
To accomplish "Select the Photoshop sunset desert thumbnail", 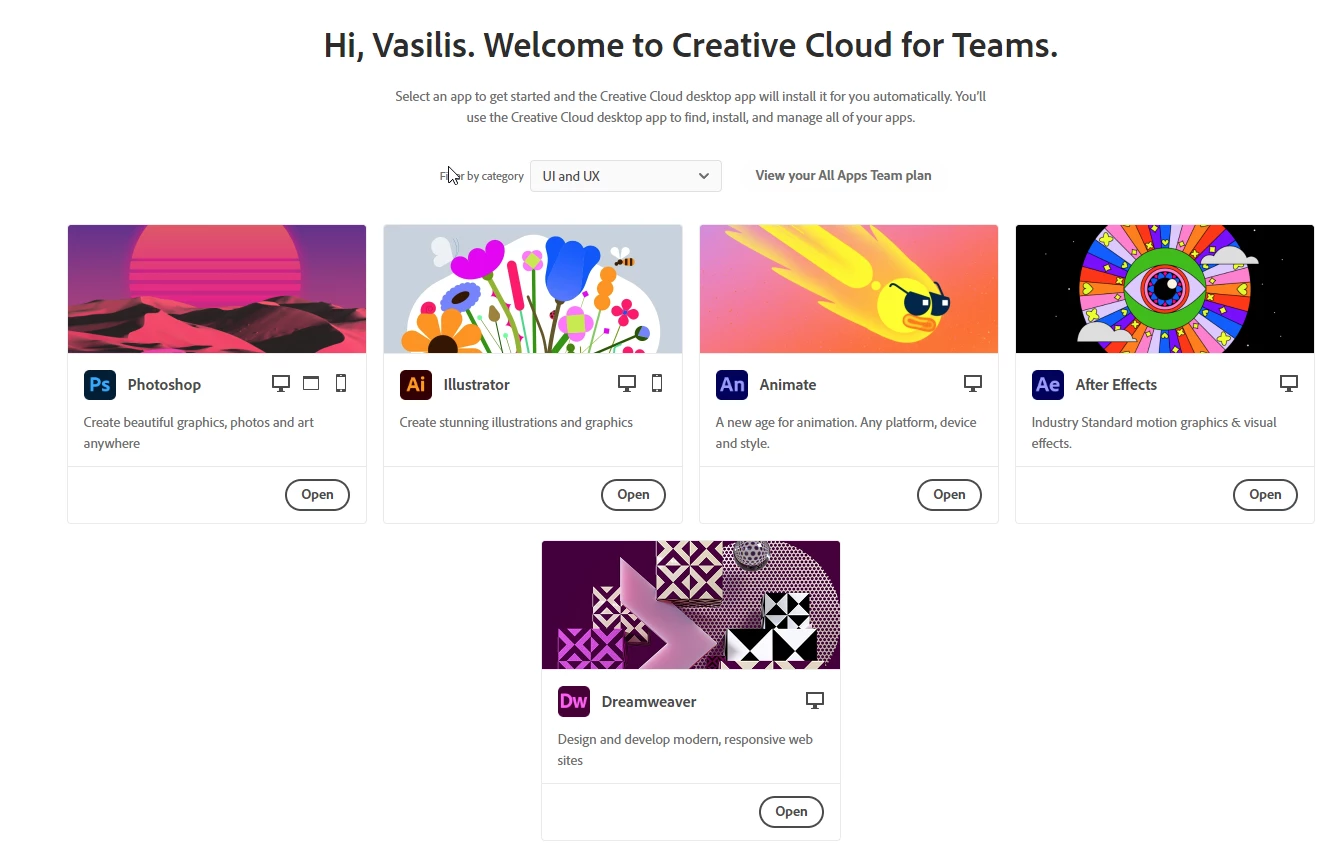I will (x=217, y=289).
